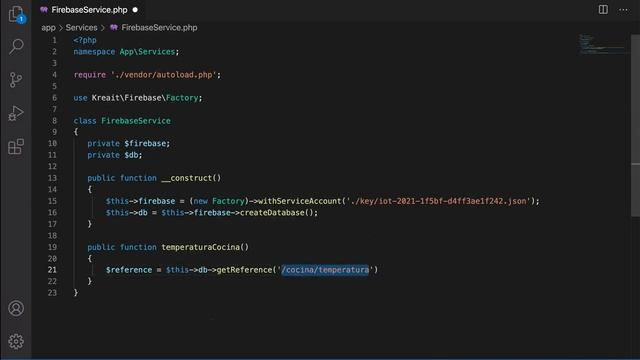Click line number 19 in the gutter
The height and width of the screenshot is (360, 640).
point(52,247)
